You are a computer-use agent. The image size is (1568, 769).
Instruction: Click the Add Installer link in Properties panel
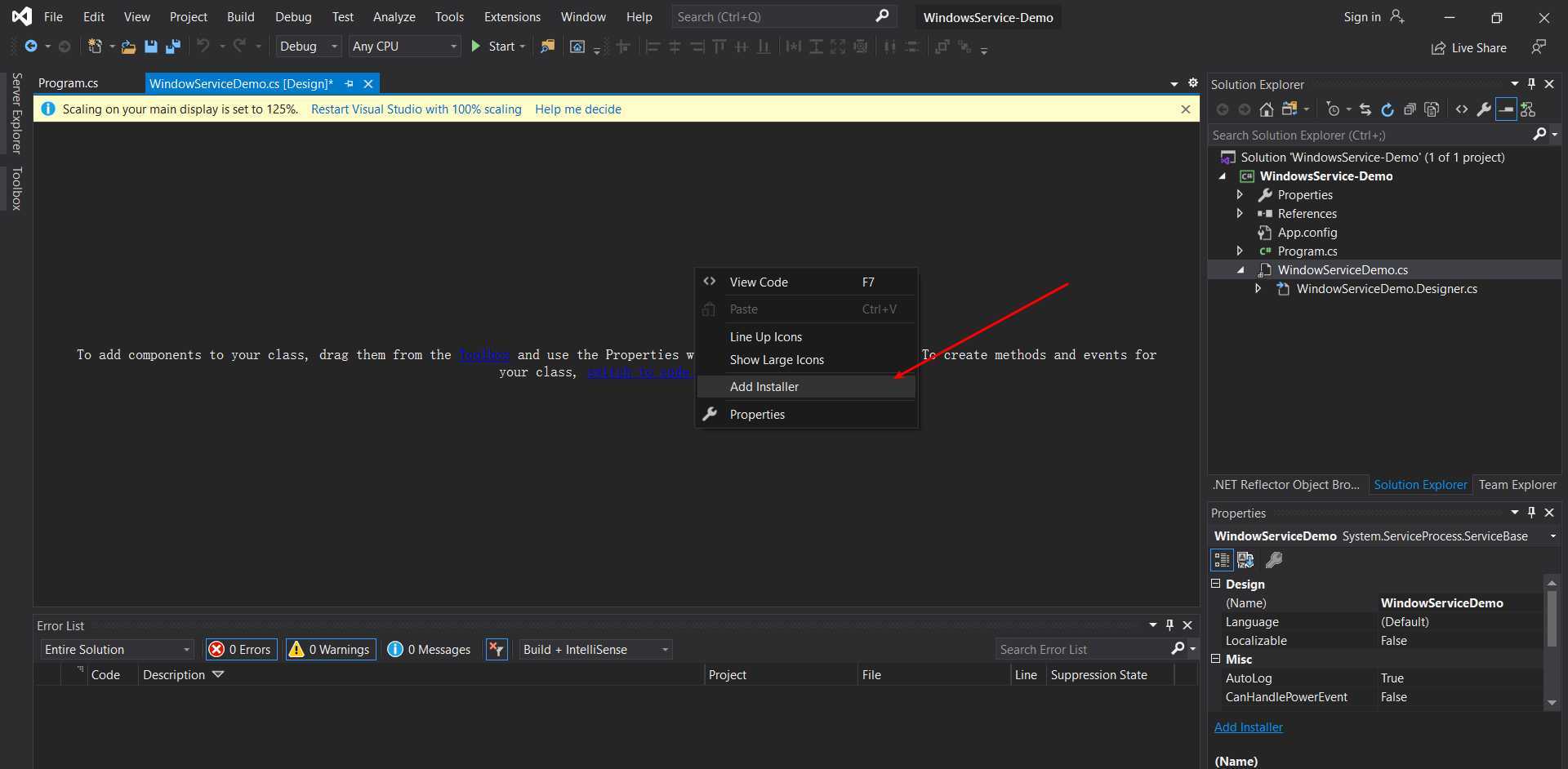point(1248,727)
